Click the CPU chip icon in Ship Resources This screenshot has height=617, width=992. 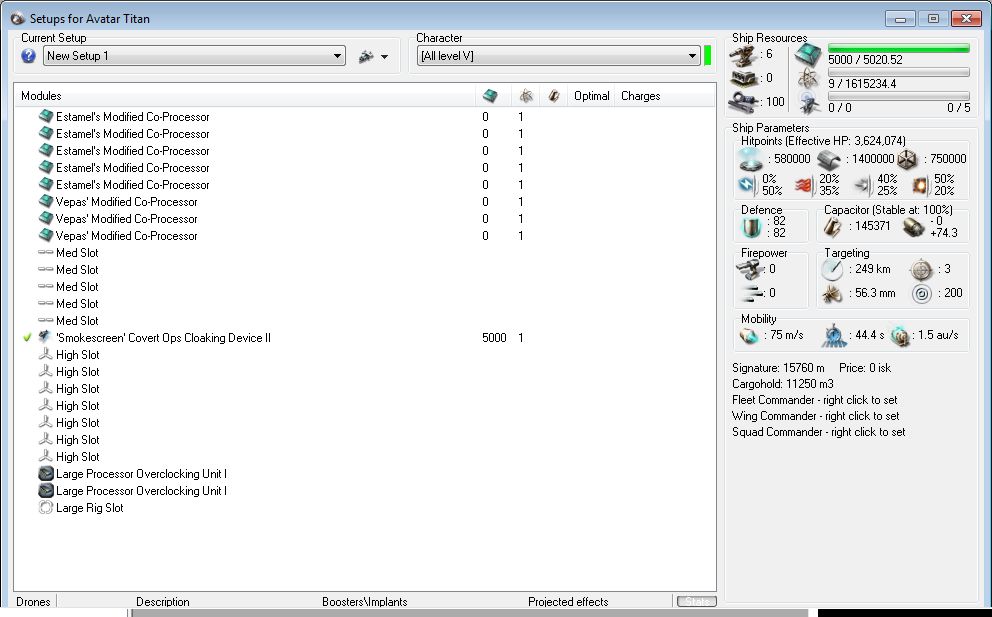(x=807, y=56)
